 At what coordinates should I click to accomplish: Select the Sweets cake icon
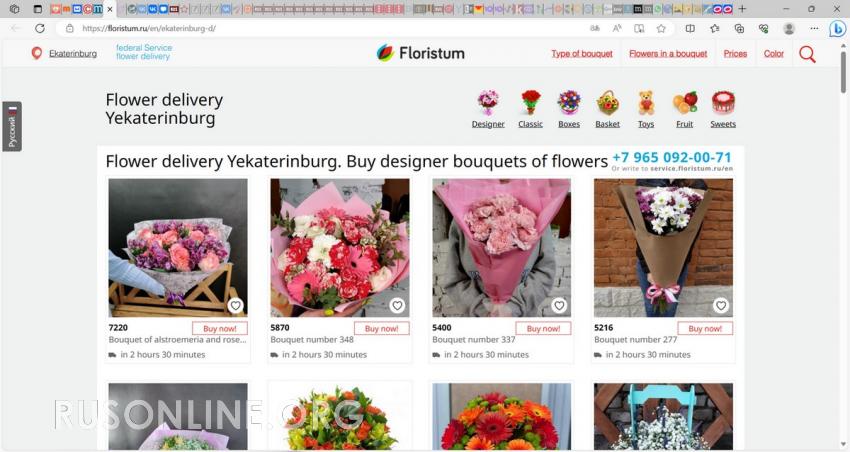pos(723,102)
